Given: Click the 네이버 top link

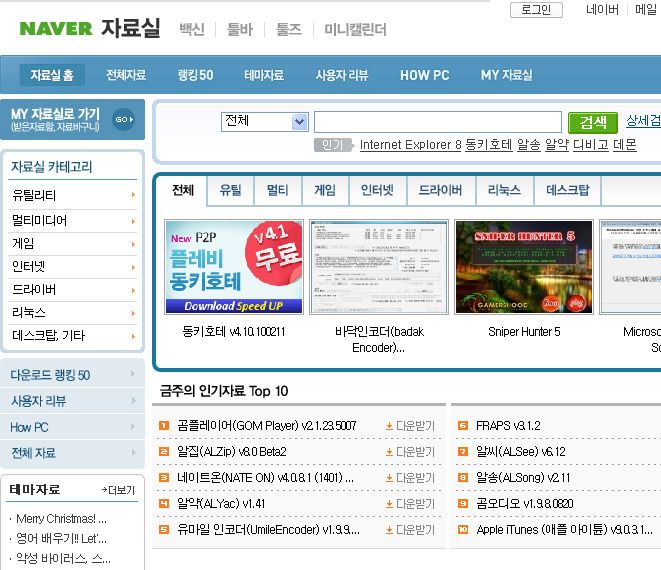Looking at the screenshot, I should click(602, 10).
